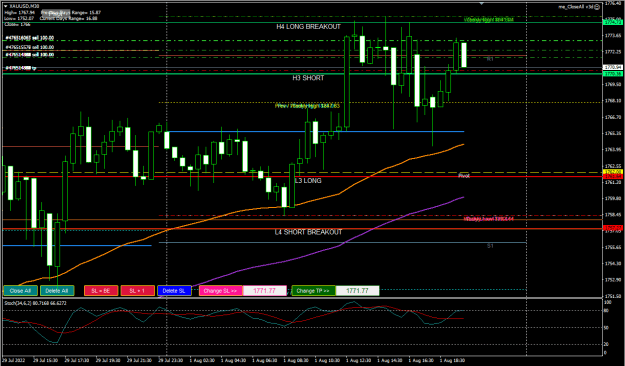Click the Pivot line label
The image size is (625, 366).
point(464,176)
